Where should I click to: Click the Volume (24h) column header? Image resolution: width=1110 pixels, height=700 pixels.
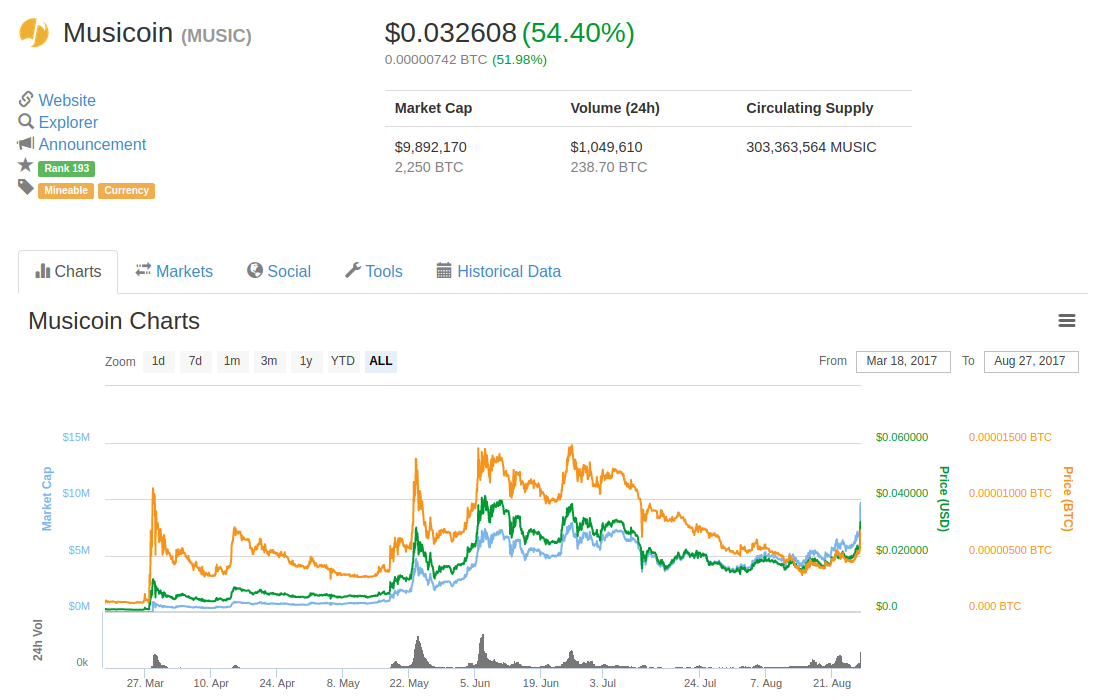point(615,108)
